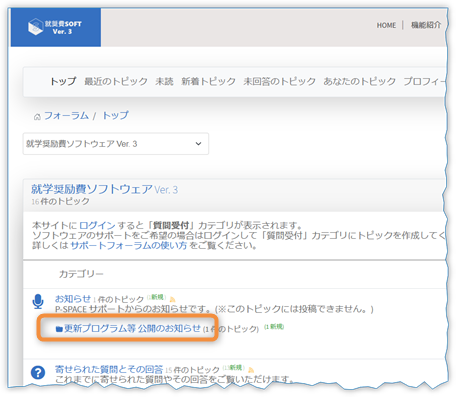Select the トップ navigation item
Screen dimensions: 456x397
(63, 81)
